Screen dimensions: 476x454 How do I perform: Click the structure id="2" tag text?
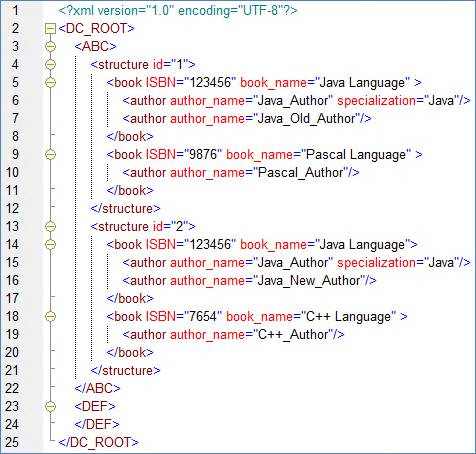[143, 226]
